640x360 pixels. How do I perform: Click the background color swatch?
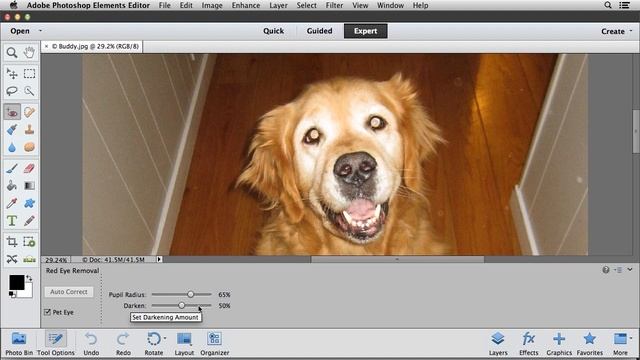tap(27, 292)
